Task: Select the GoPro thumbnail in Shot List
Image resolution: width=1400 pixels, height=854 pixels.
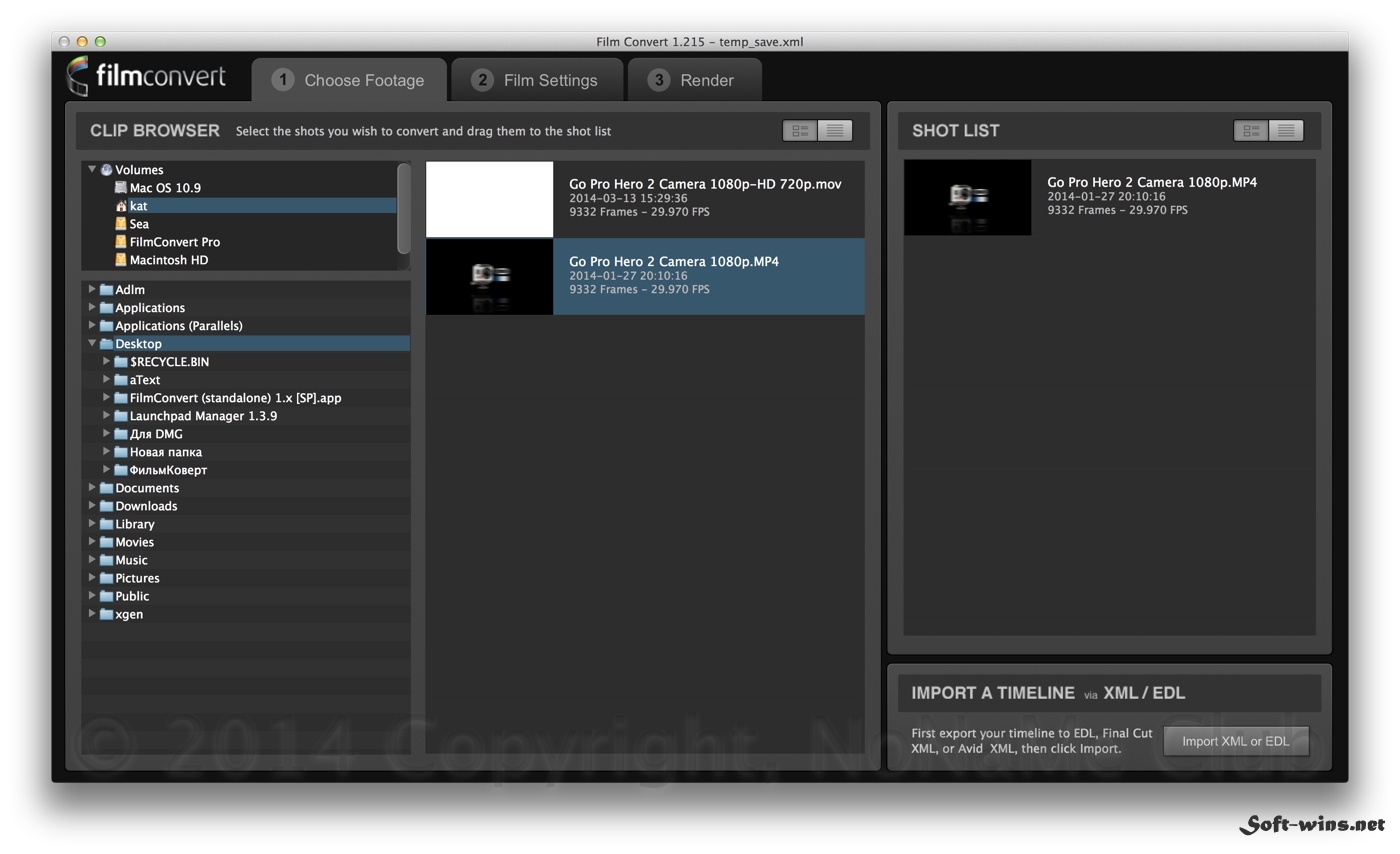Action: pyautogui.click(x=967, y=198)
